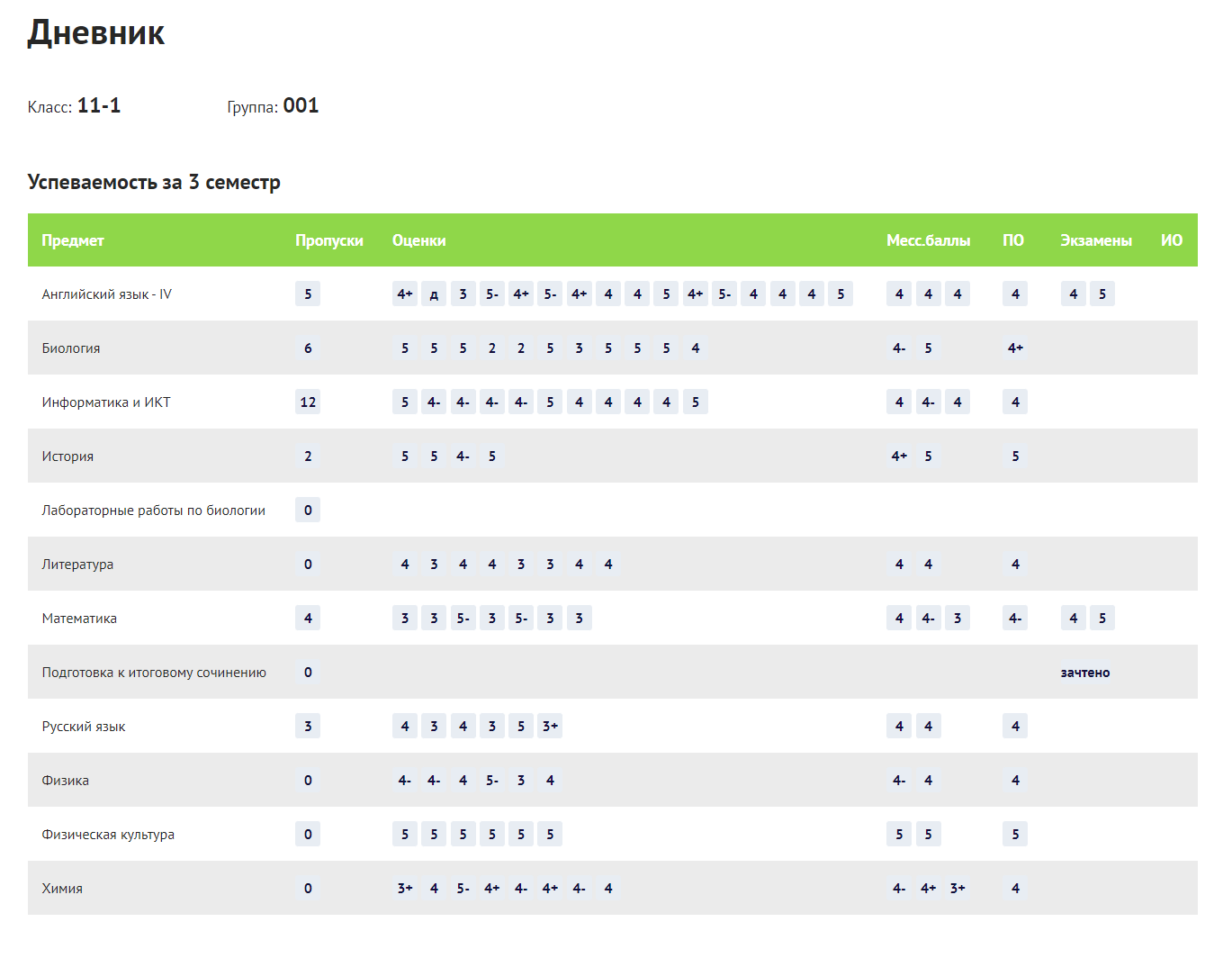Click the 4- monthly score for Биология
This screenshot has height=958, width=1232.
(899, 348)
